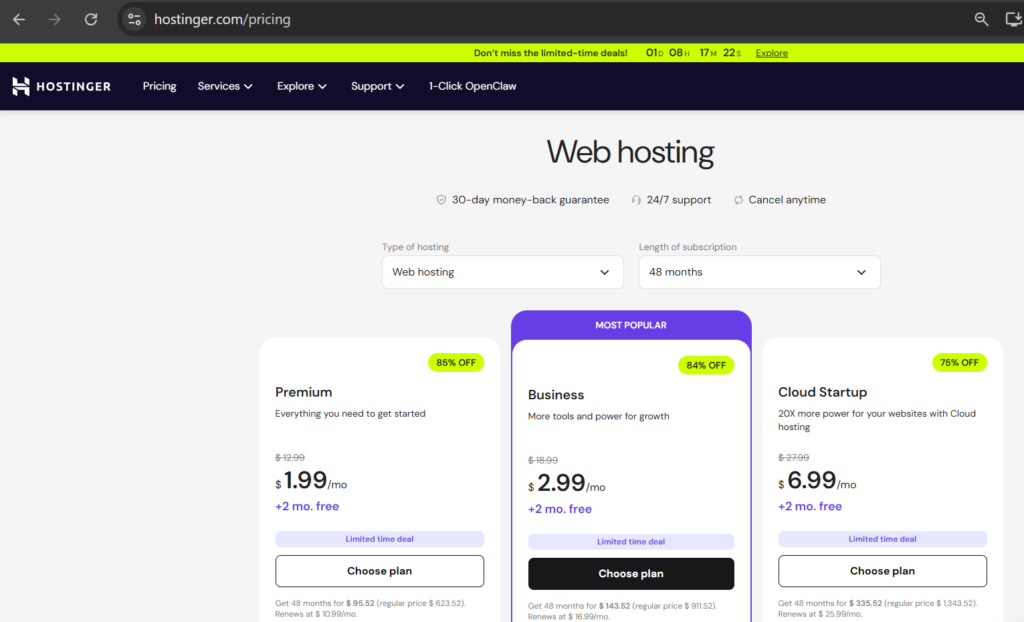Open the Type of hosting dropdown
Viewport: 1024px width, 622px height.
point(502,272)
